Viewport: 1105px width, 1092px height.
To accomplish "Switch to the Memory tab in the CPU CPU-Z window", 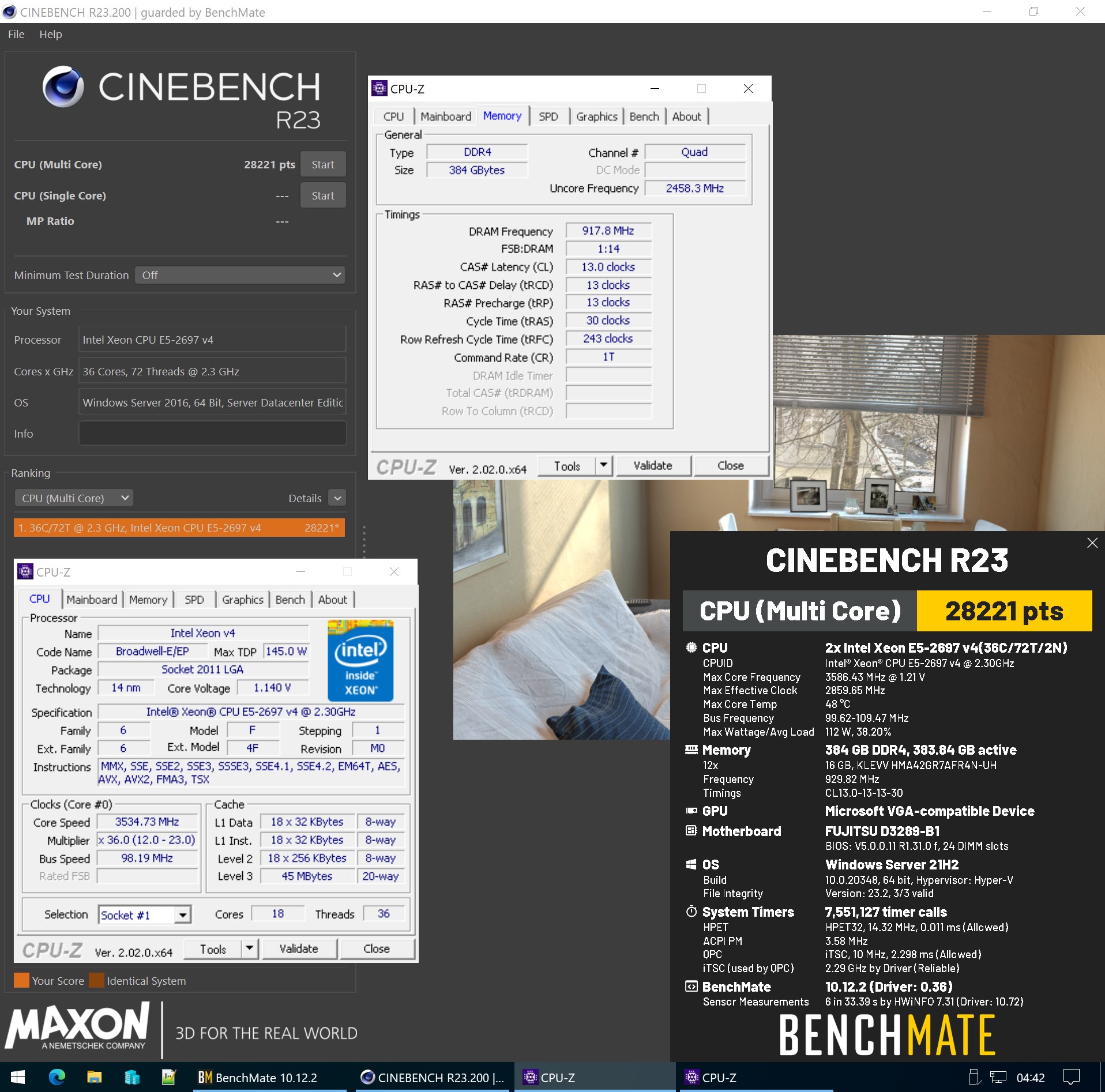I will pyautogui.click(x=148, y=600).
